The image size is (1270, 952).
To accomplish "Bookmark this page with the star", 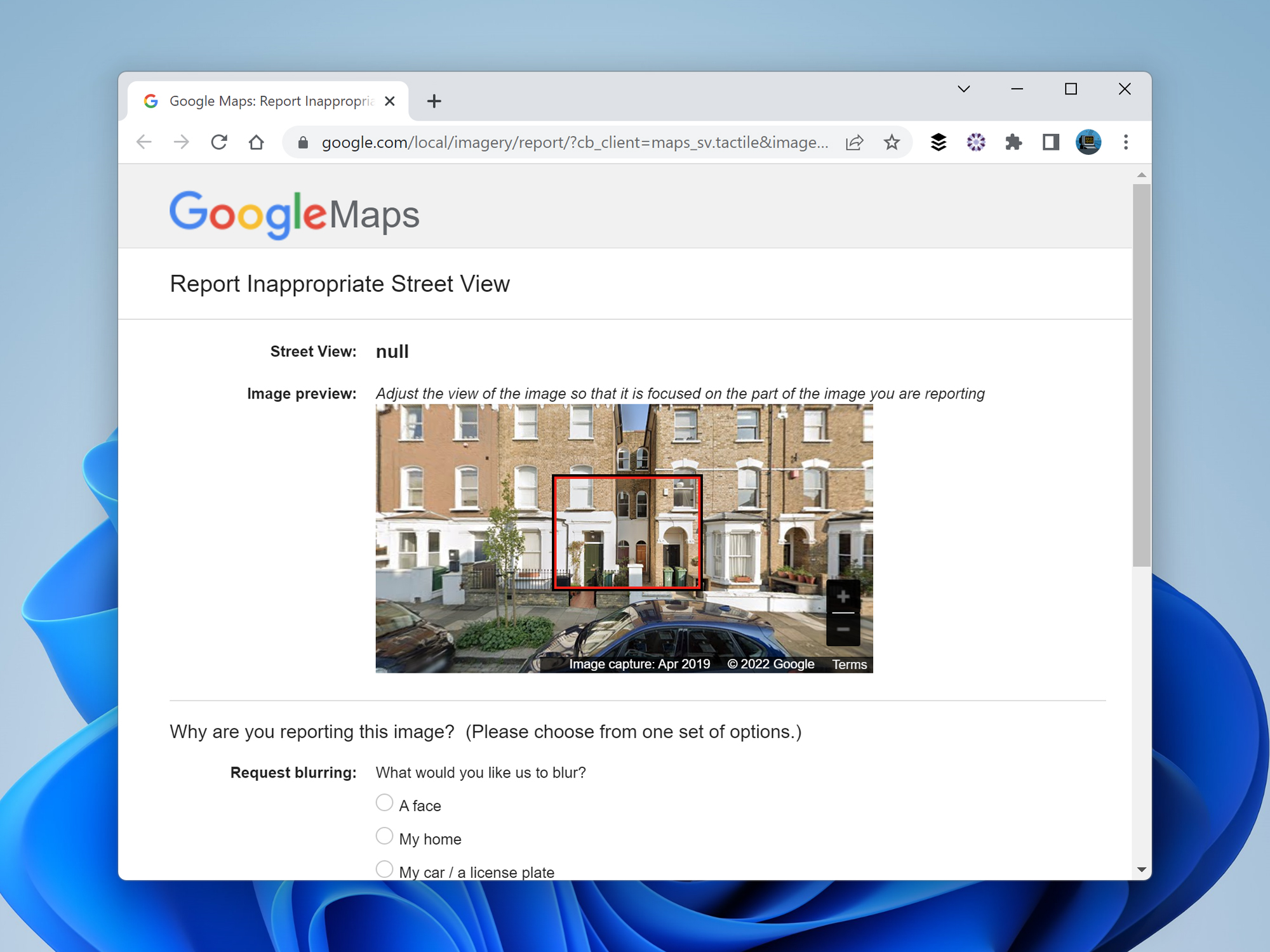I will [x=892, y=142].
